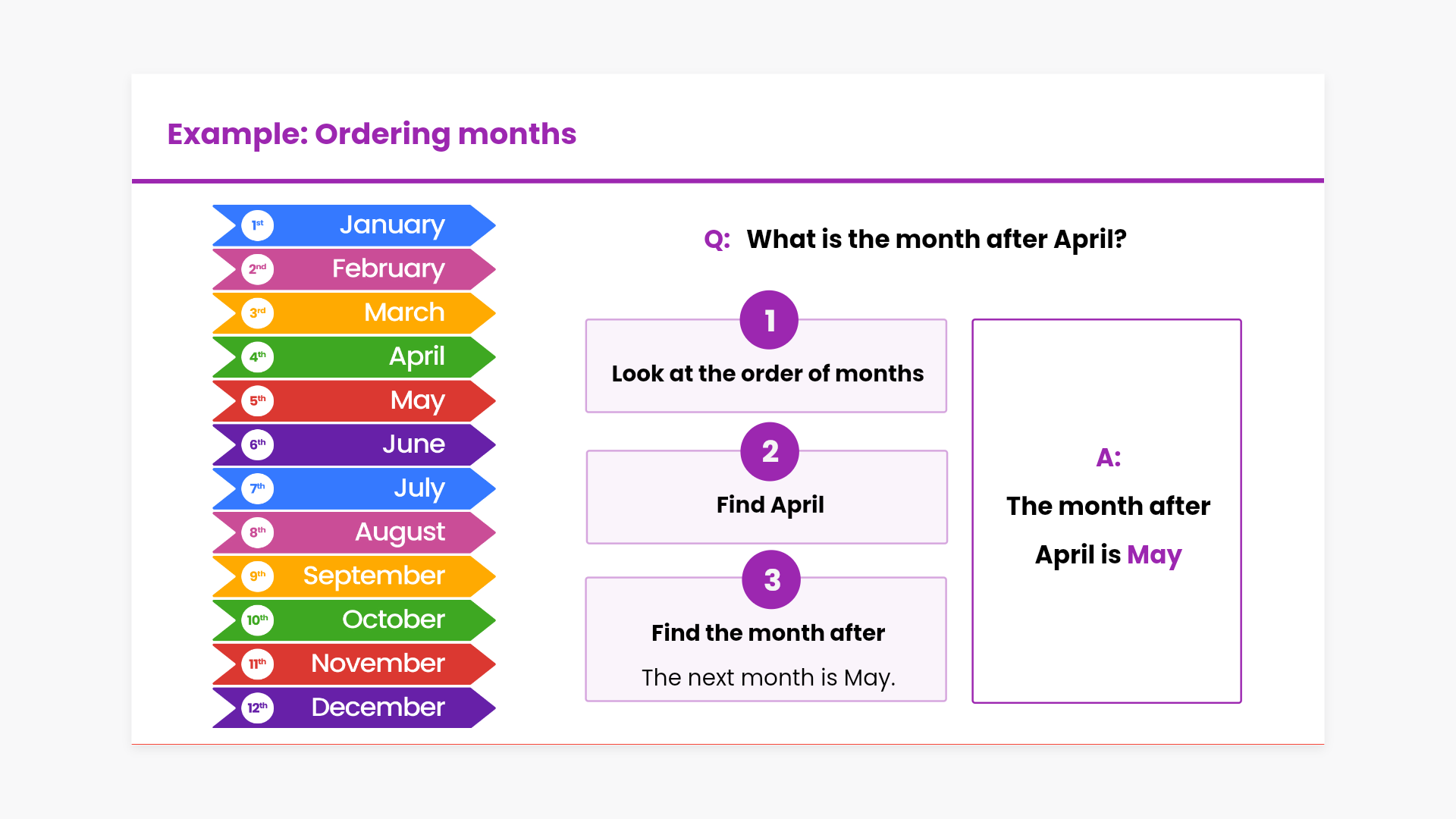The height and width of the screenshot is (819, 1456).
Task: Click the 2nd ordinal badge beside February
Action: point(258,269)
